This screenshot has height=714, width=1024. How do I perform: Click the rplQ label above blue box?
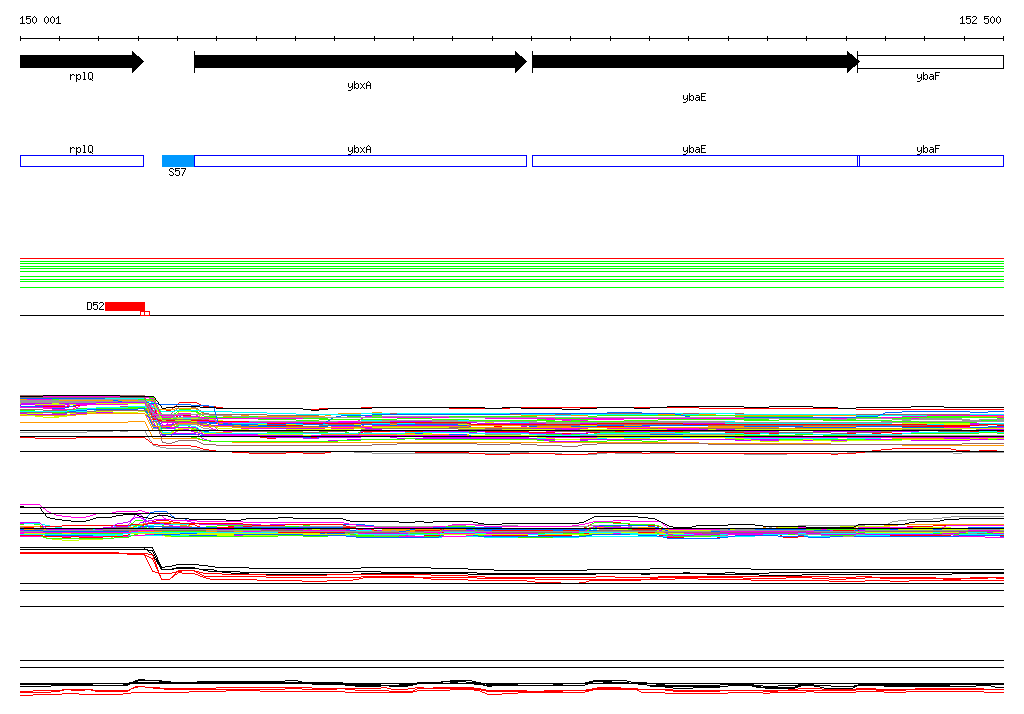click(81, 149)
